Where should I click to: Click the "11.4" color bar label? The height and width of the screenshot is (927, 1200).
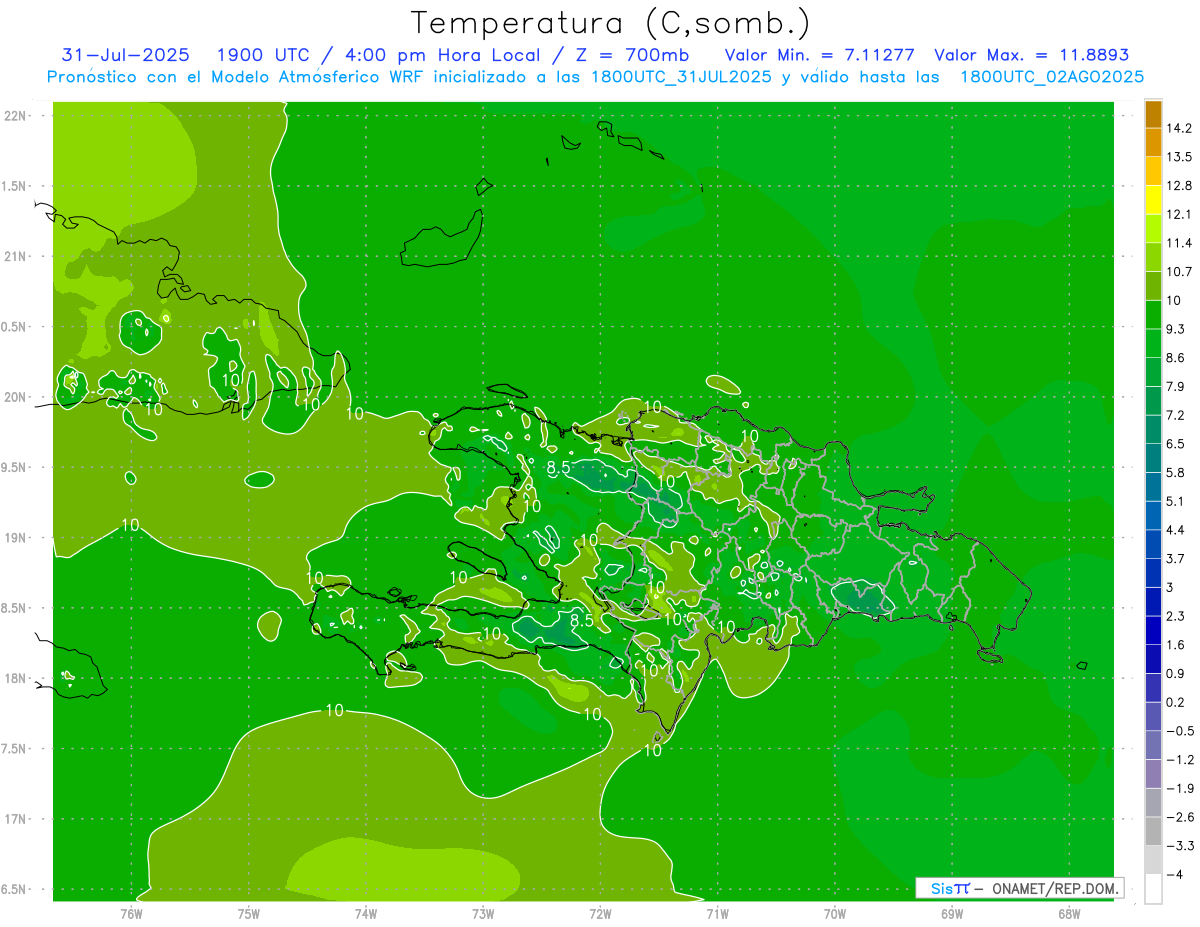point(1180,243)
